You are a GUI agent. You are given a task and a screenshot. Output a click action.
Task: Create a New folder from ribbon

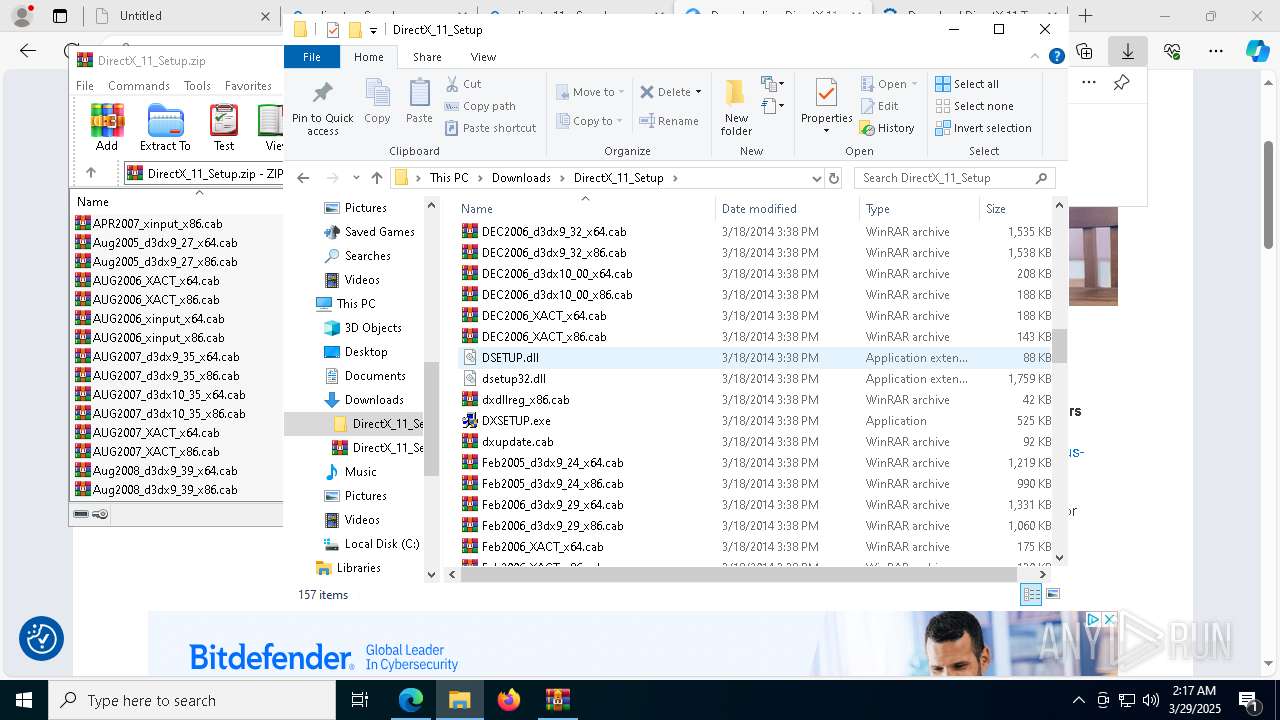736,108
